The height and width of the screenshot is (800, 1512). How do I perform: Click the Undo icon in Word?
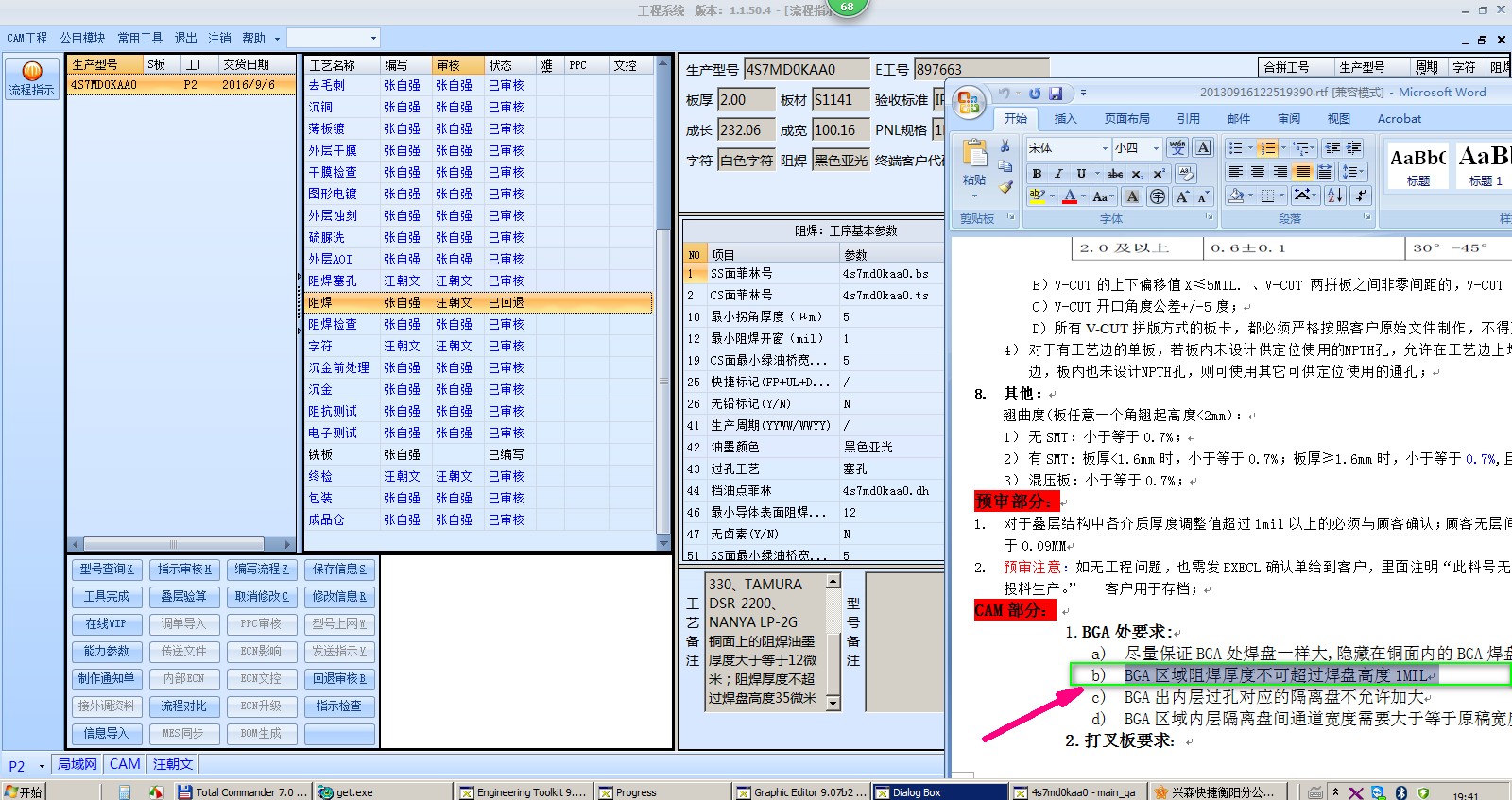[1005, 93]
